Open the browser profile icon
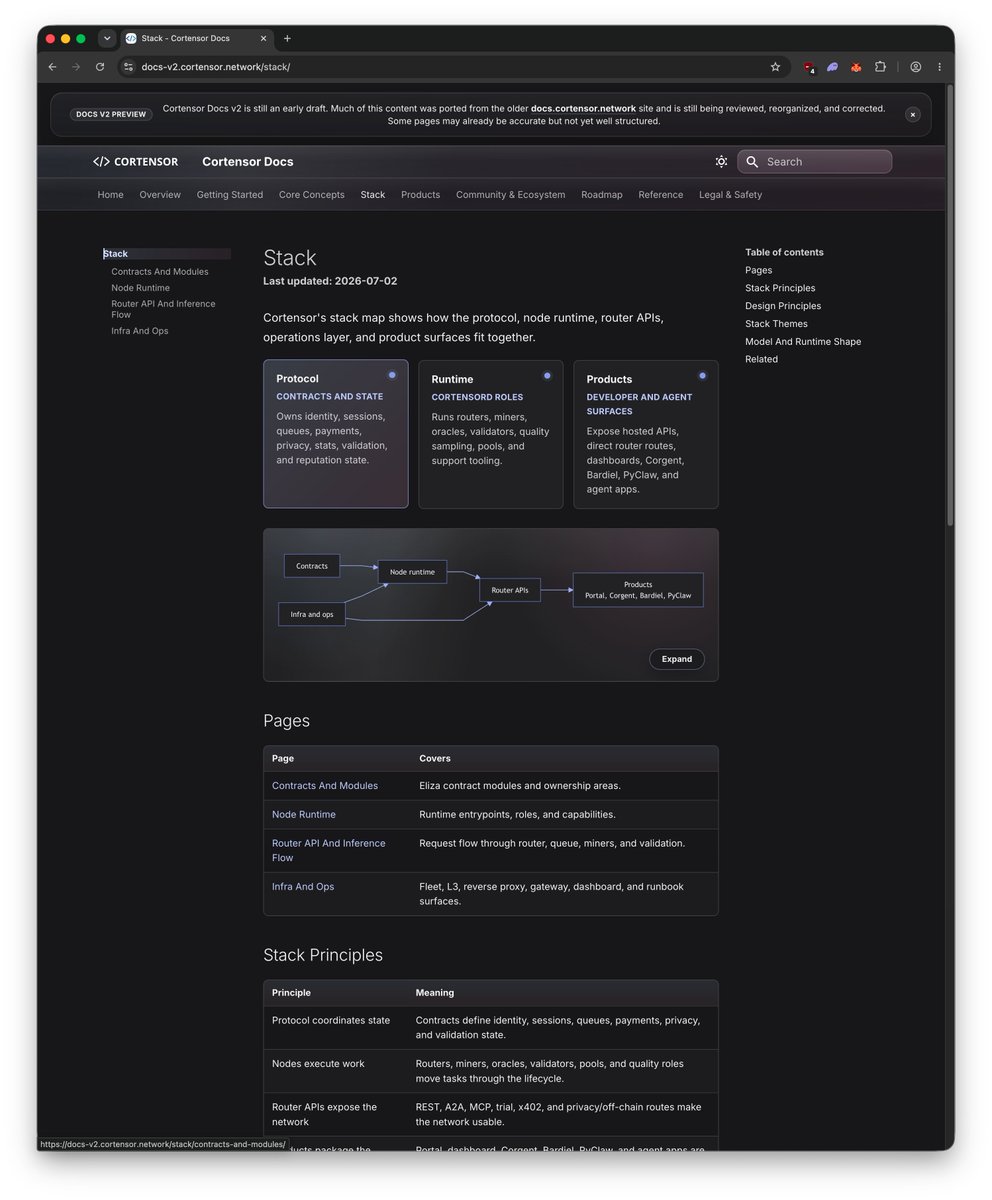This screenshot has height=1200, width=992. tap(915, 67)
